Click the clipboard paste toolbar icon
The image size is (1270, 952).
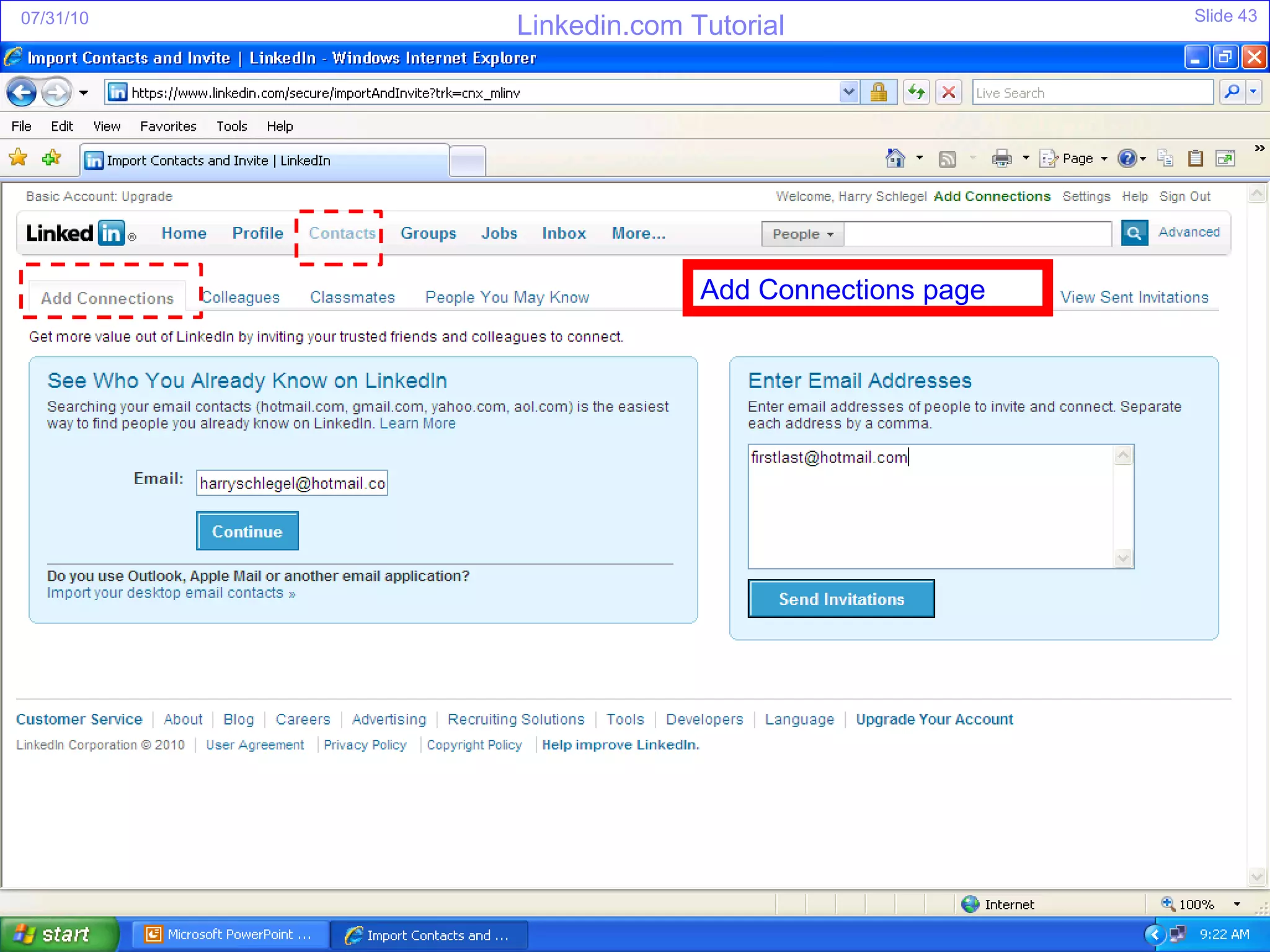tap(1195, 159)
